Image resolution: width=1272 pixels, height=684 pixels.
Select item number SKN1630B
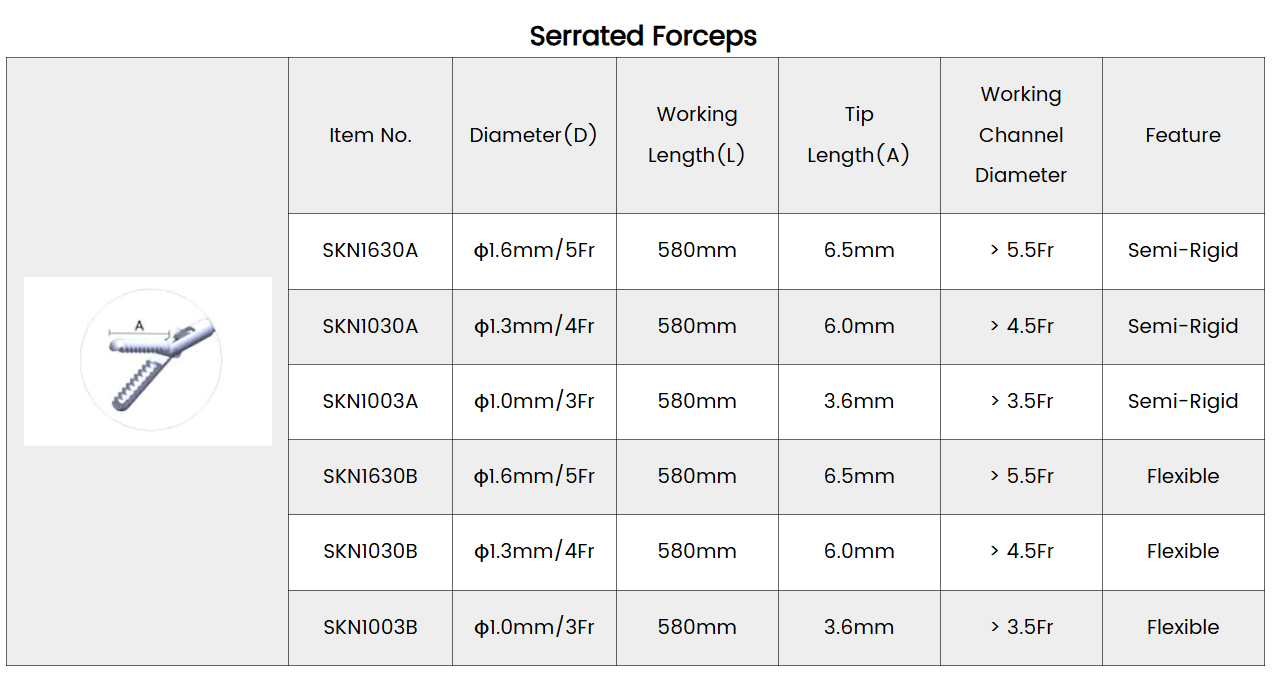click(x=371, y=476)
